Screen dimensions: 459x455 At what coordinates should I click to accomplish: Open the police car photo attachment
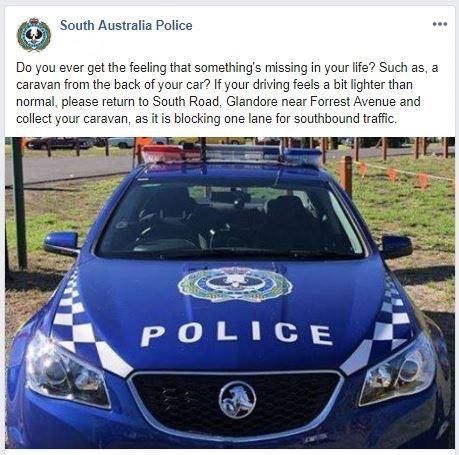point(230,293)
